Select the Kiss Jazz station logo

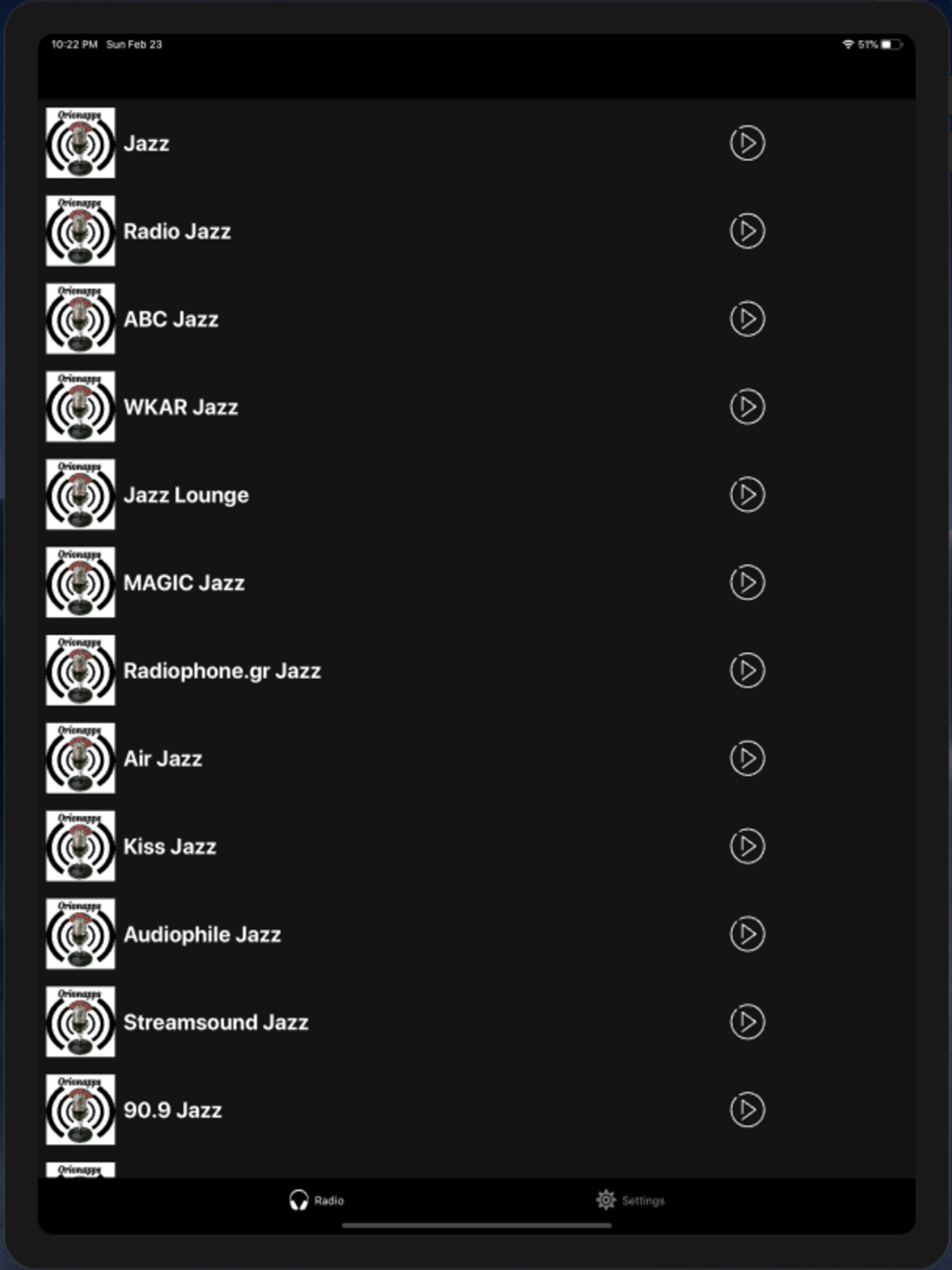pos(81,846)
